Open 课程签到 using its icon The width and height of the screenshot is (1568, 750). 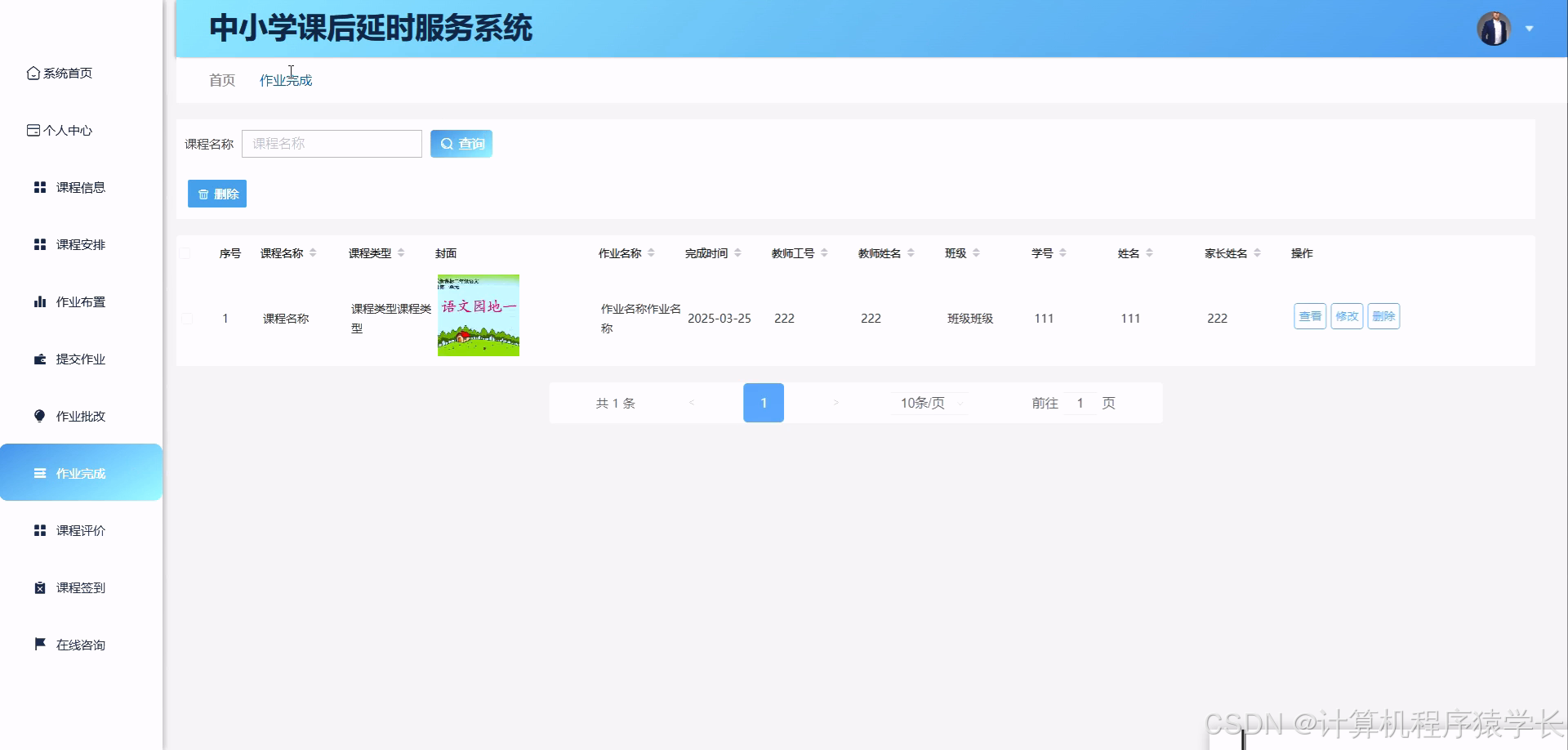click(39, 587)
